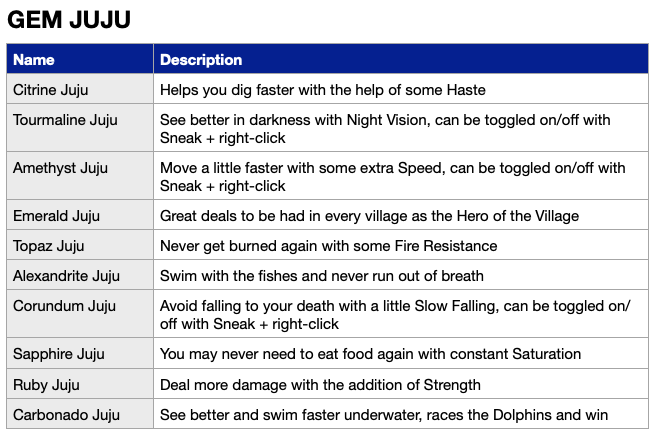Click the Fire Resistance description text
Viewport: 653px width, 437px height.
[329, 246]
